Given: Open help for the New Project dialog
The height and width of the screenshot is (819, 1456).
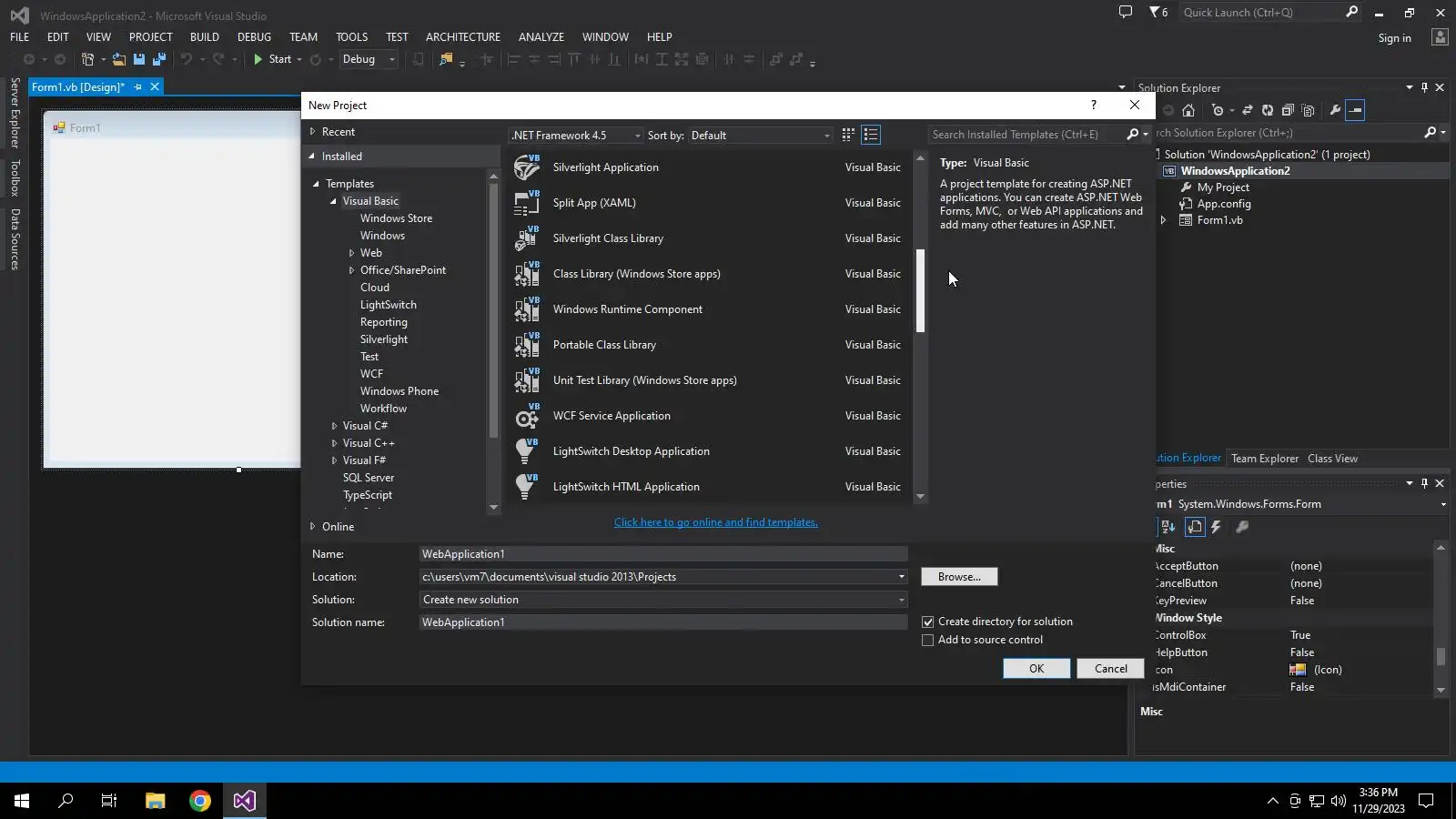Looking at the screenshot, I should coord(1094,105).
